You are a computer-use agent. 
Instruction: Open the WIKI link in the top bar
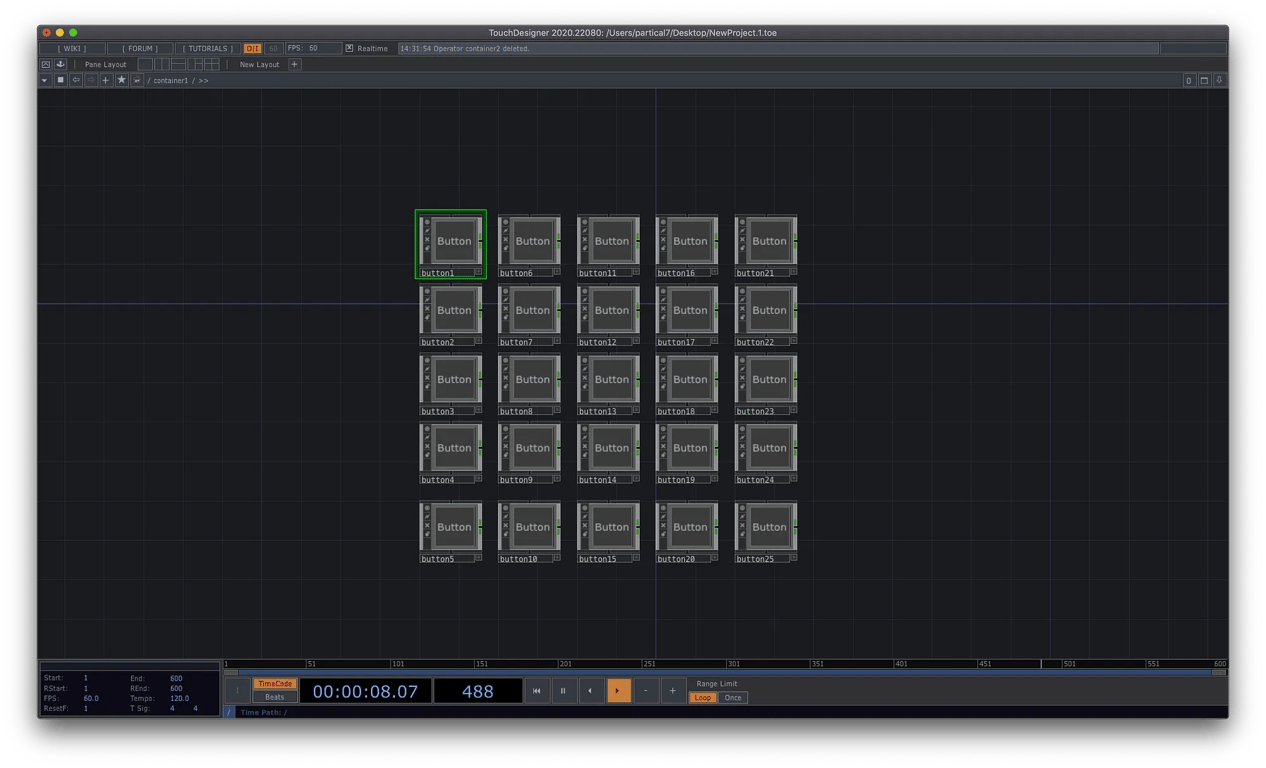[x=71, y=48]
